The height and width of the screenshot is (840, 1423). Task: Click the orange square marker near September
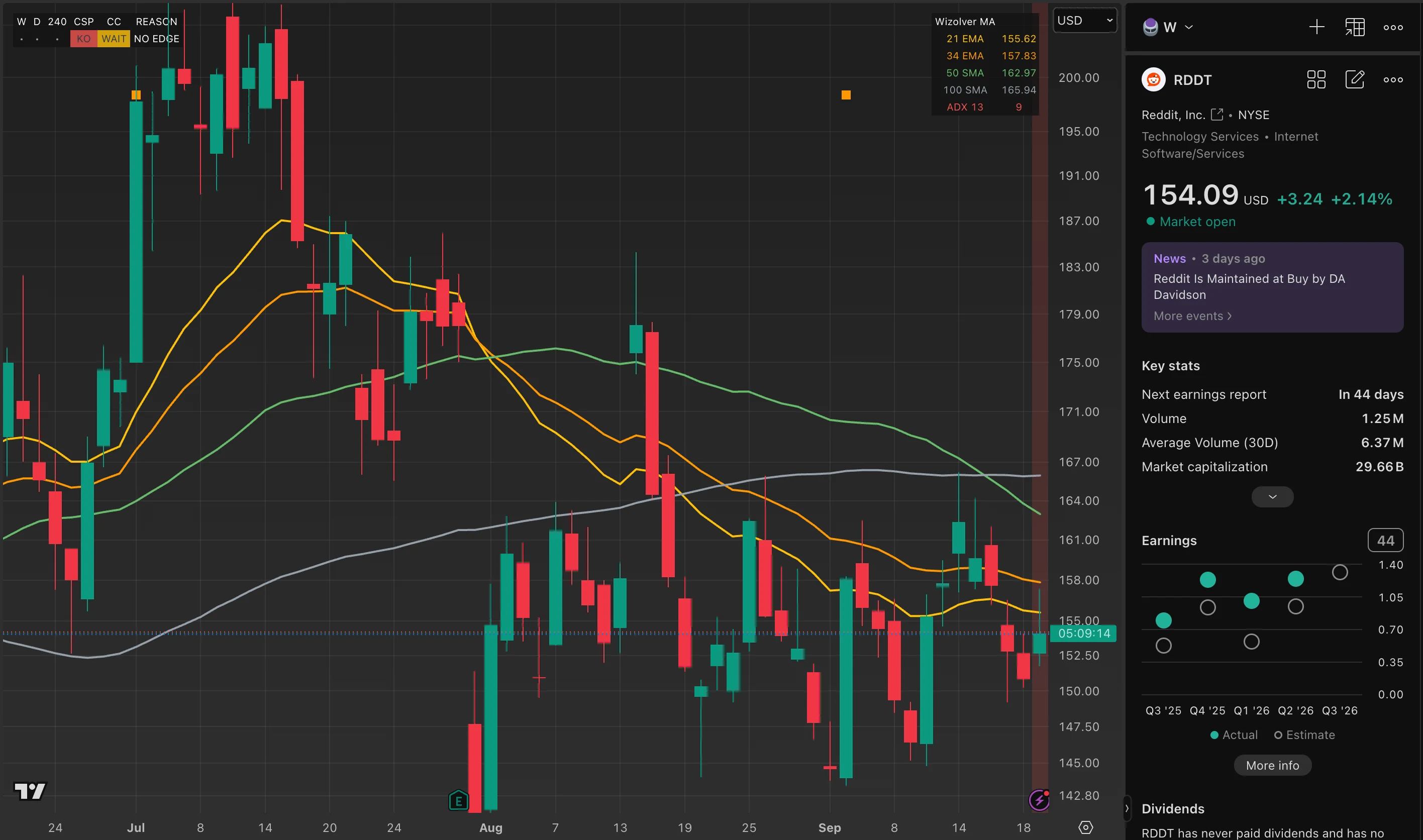click(x=846, y=95)
